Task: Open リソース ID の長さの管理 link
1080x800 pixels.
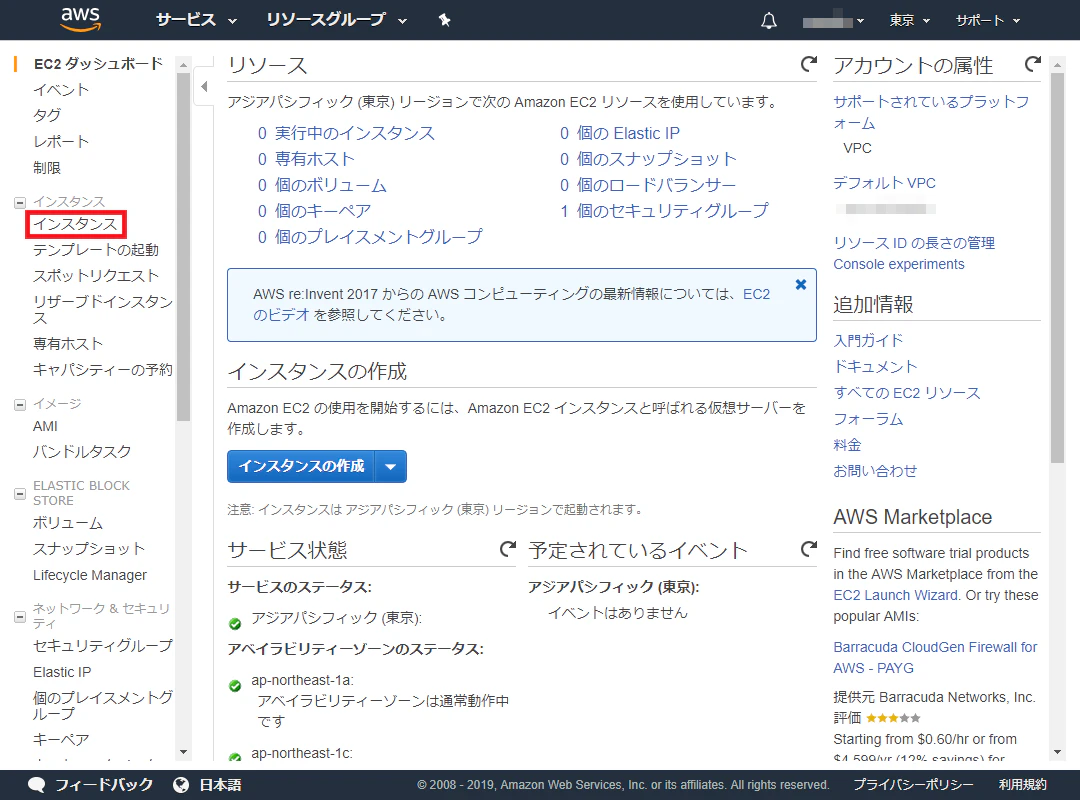Action: tap(914, 243)
